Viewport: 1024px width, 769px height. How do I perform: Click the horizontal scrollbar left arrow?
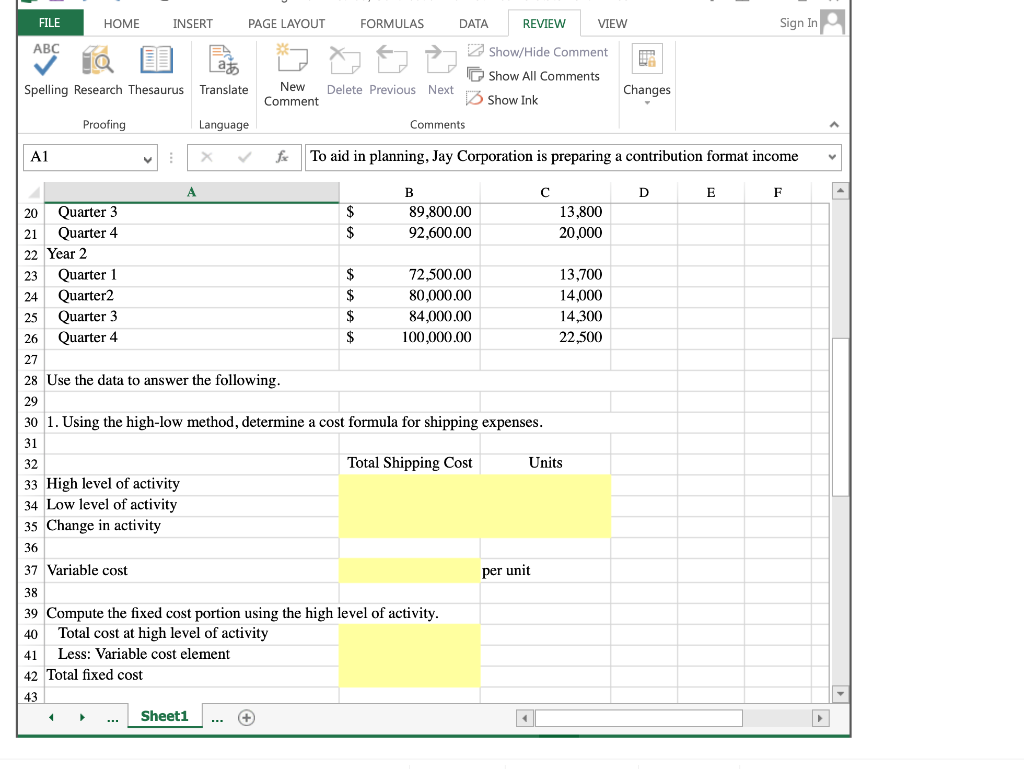tap(524, 719)
